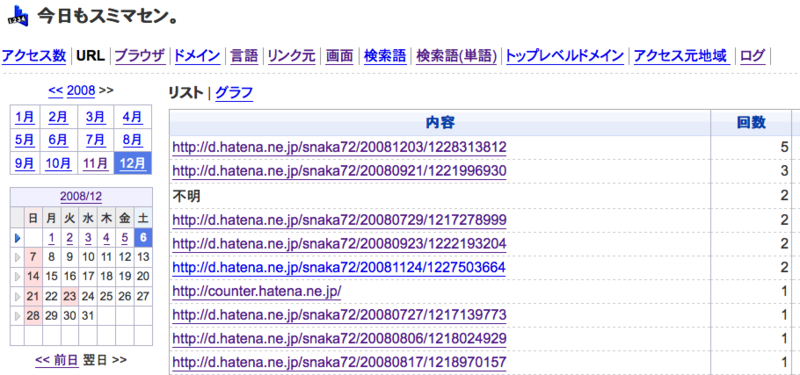Screen dimensions: 800x375
Task: Open URL ending 20080817/1218970157
Action: click(x=339, y=363)
